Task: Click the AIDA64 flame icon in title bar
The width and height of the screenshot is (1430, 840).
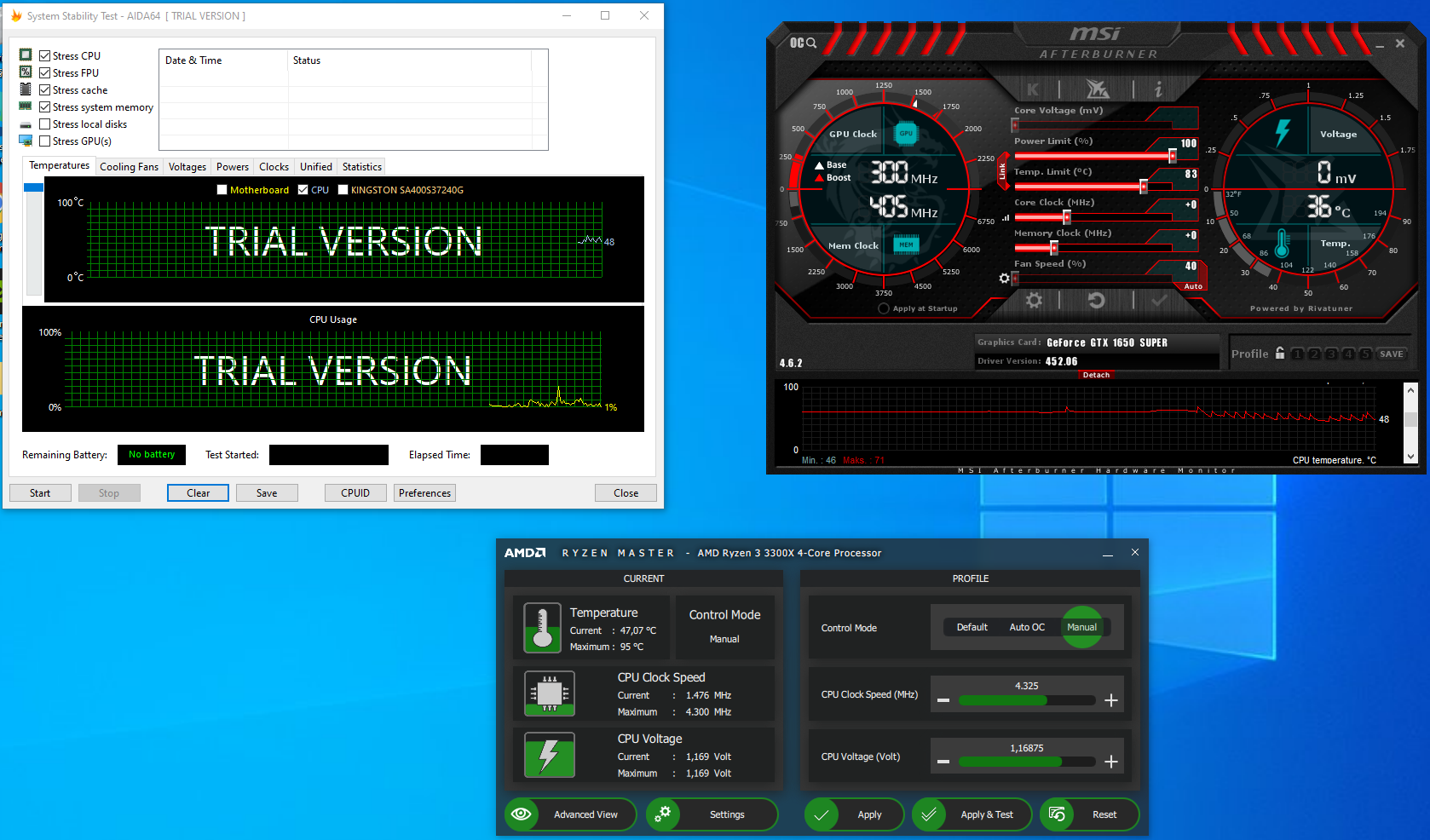Action: 16,15
